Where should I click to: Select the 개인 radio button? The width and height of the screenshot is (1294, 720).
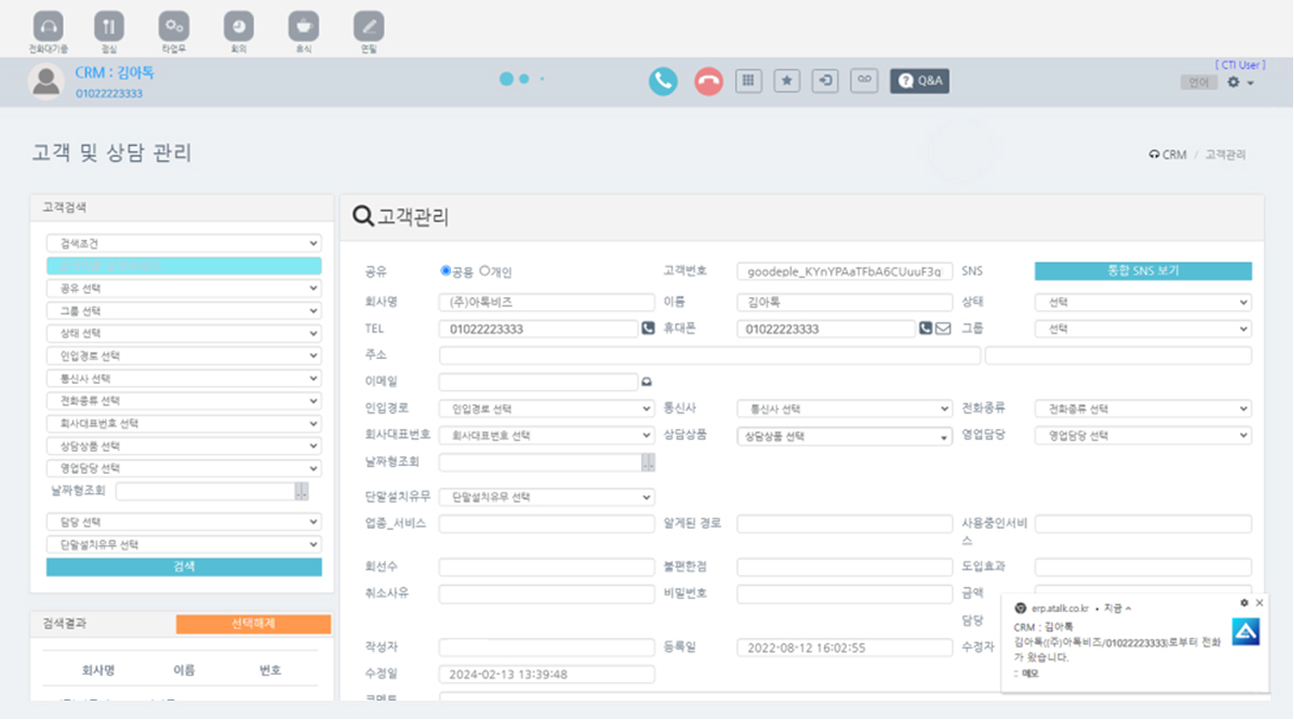485,271
